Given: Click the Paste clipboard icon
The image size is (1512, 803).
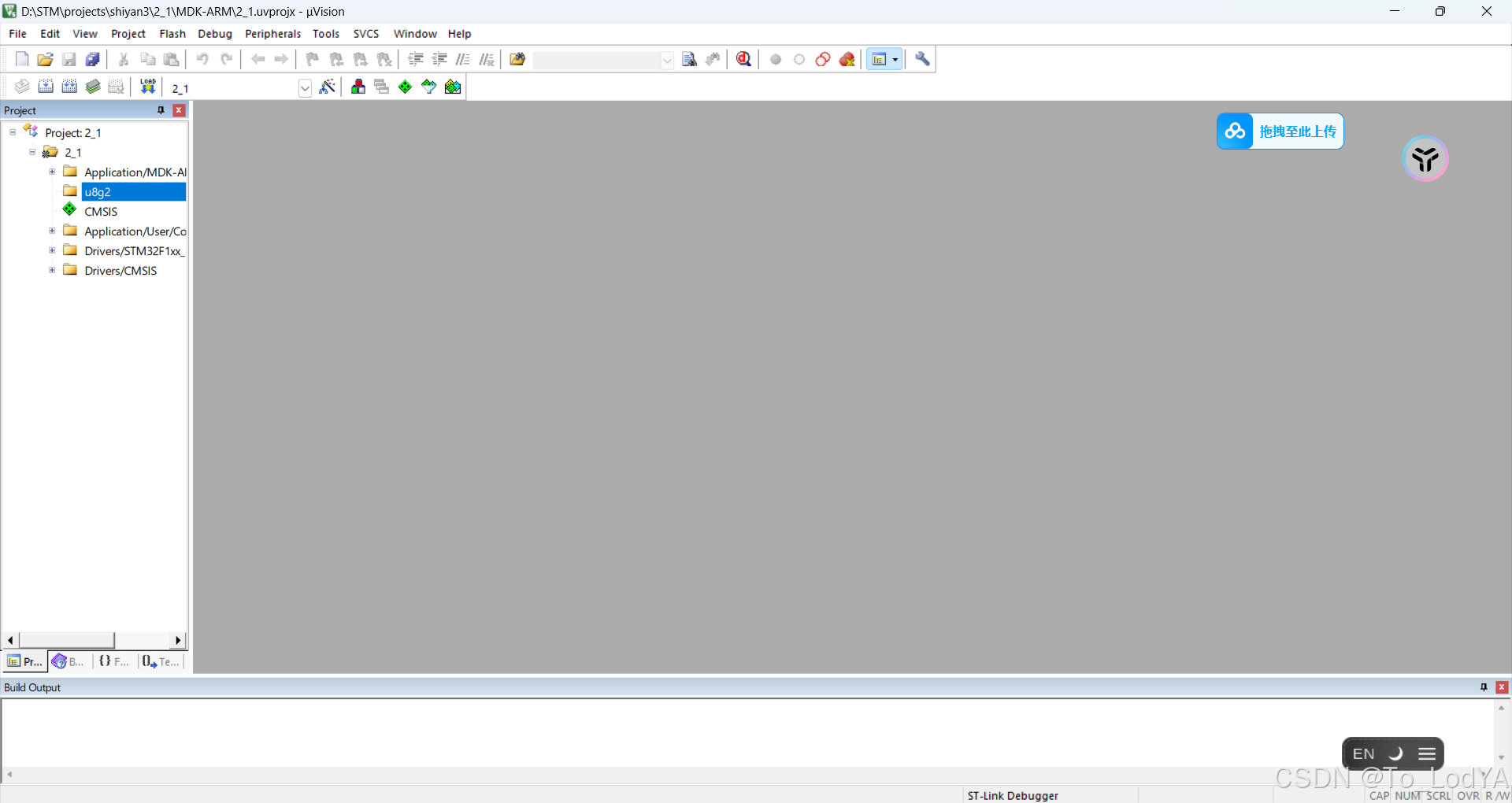Looking at the screenshot, I should (171, 59).
